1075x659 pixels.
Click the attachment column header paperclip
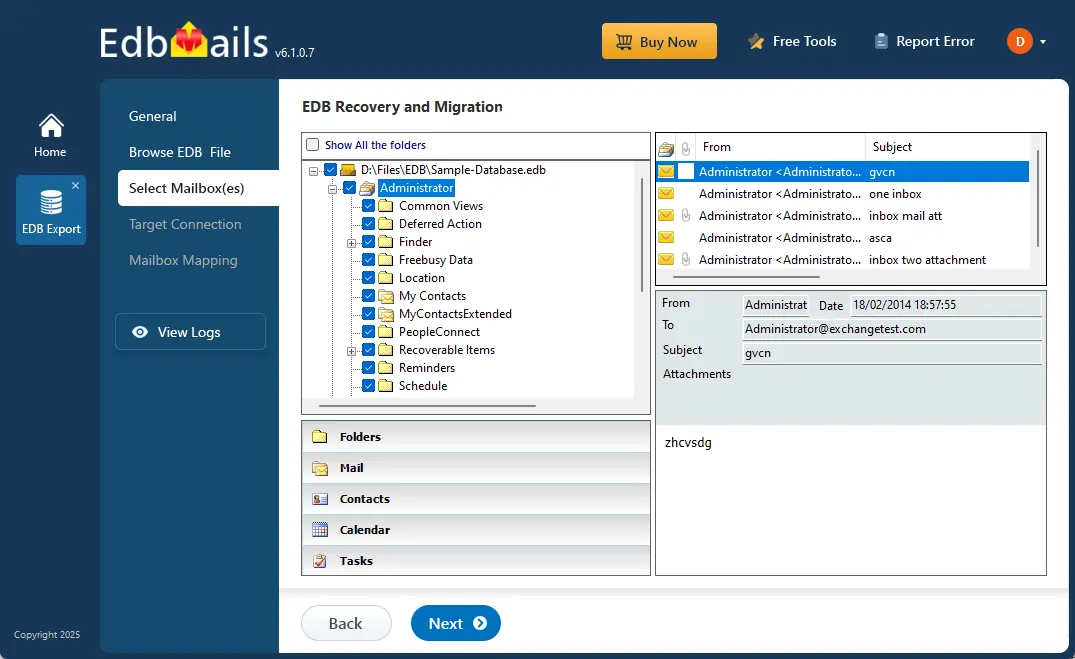[686, 147]
